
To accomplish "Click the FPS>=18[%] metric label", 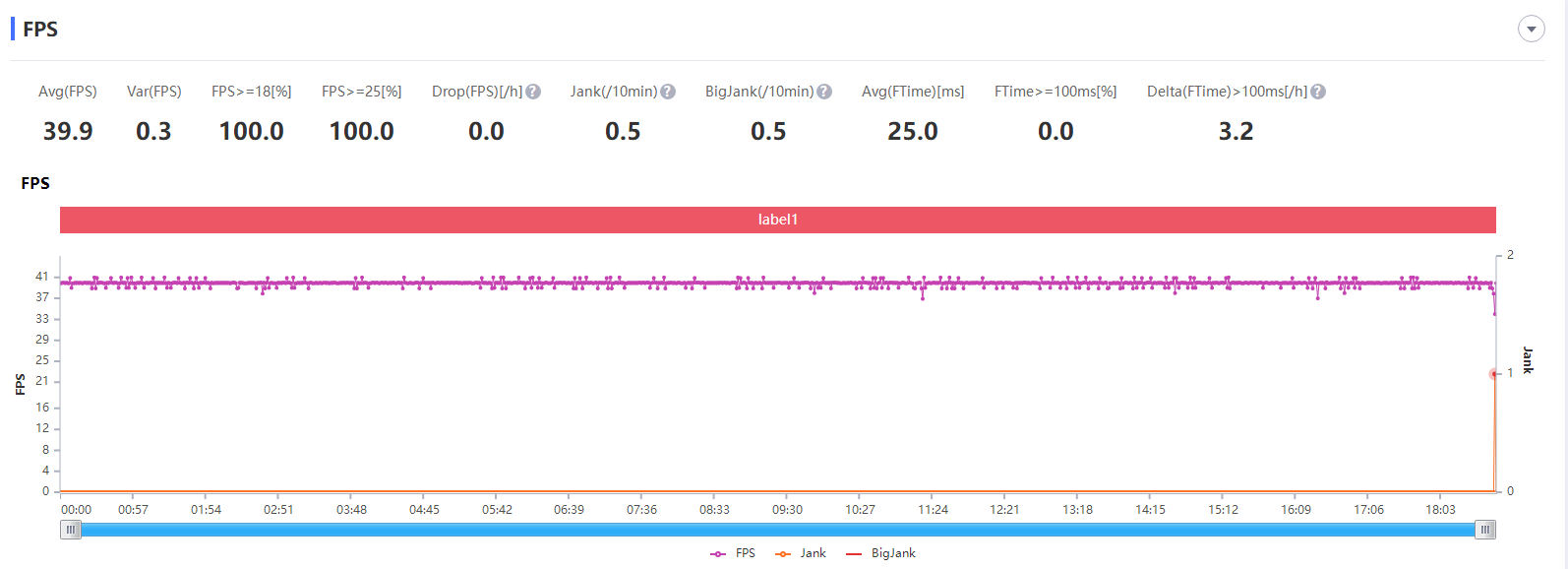I will pos(252,92).
